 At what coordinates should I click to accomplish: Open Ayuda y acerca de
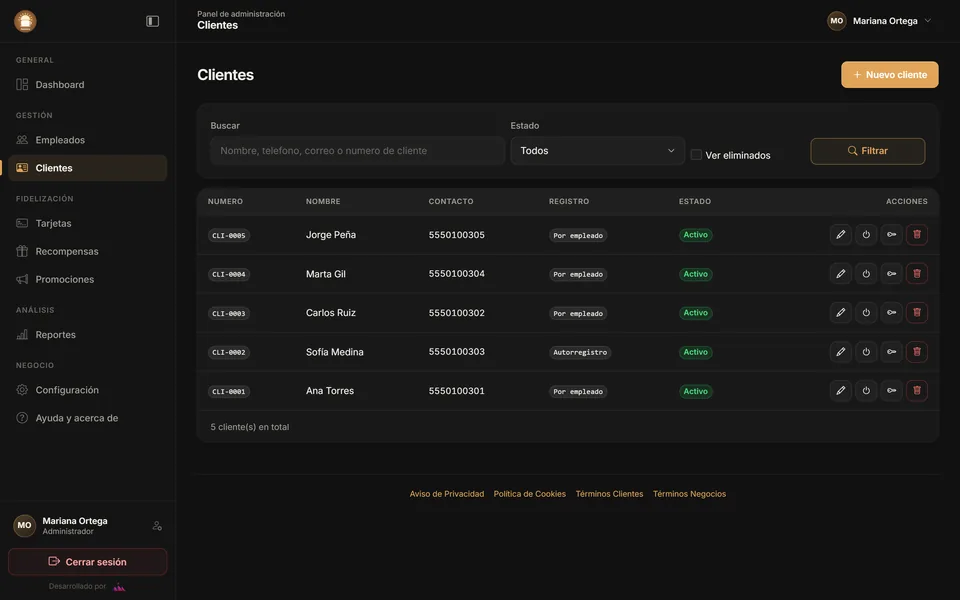(88, 418)
